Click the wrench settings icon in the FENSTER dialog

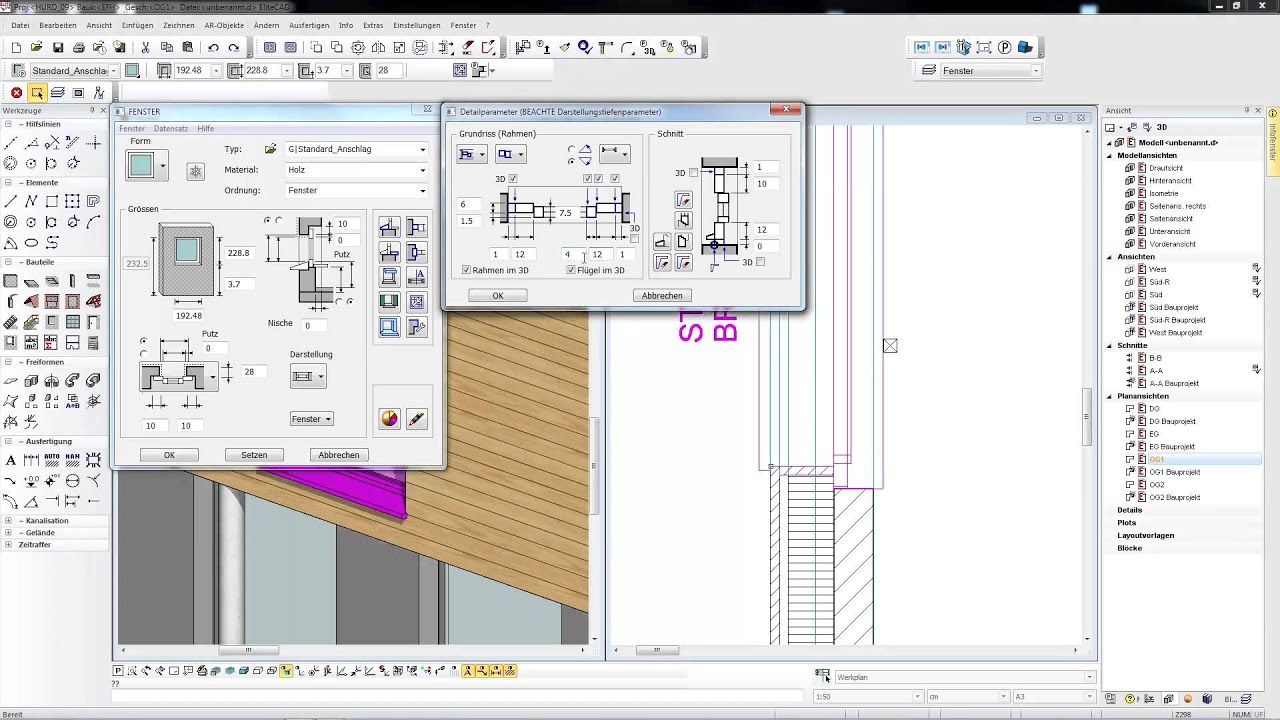point(416,326)
